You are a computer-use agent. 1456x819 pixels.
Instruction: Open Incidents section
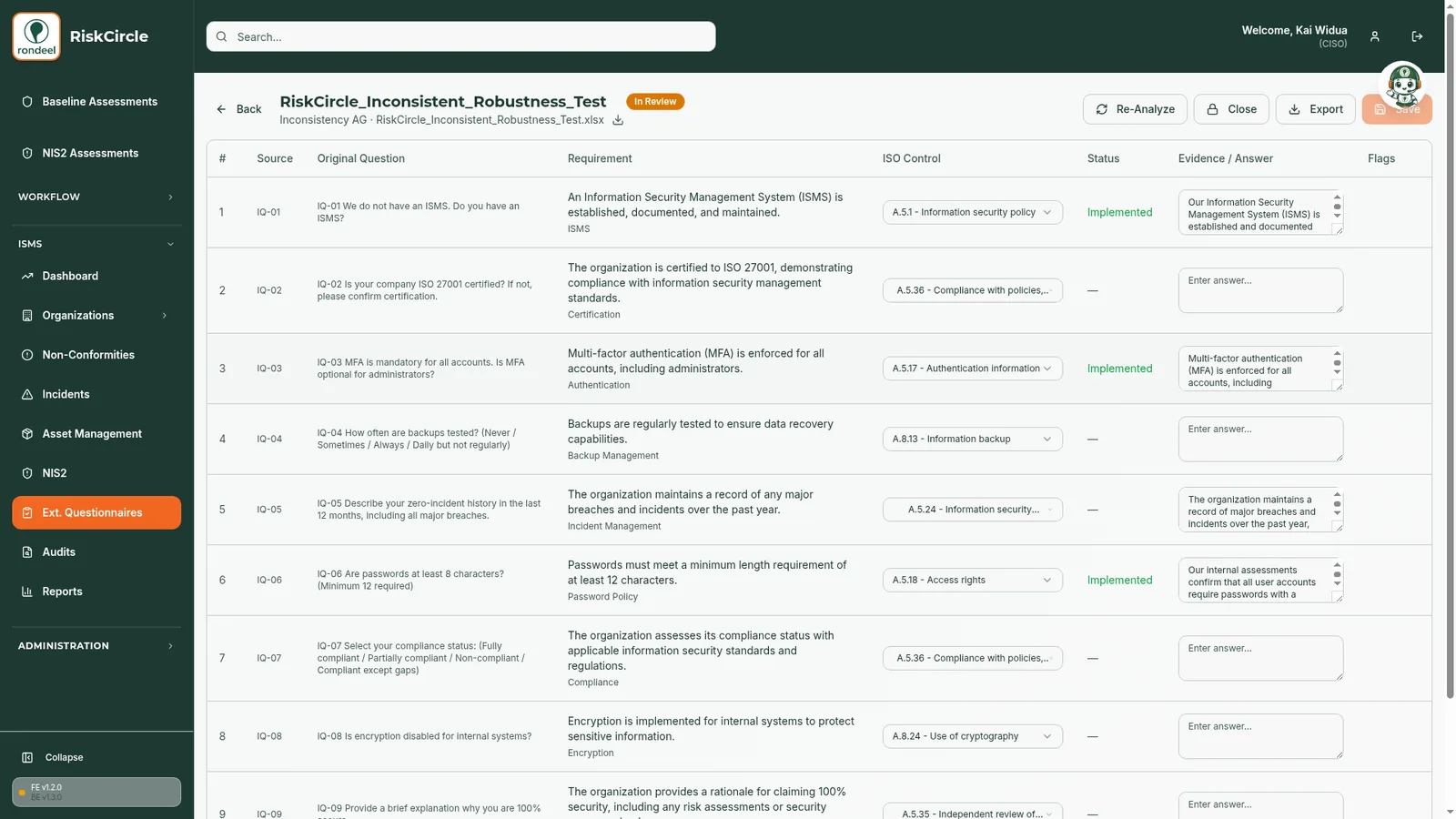point(96,394)
